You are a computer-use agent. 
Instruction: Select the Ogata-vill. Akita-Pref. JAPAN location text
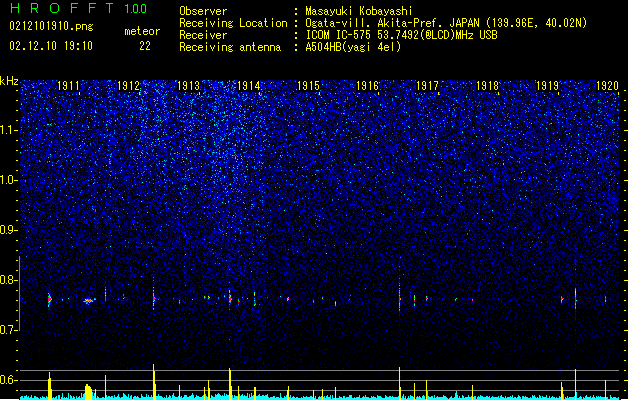[x=446, y=23]
